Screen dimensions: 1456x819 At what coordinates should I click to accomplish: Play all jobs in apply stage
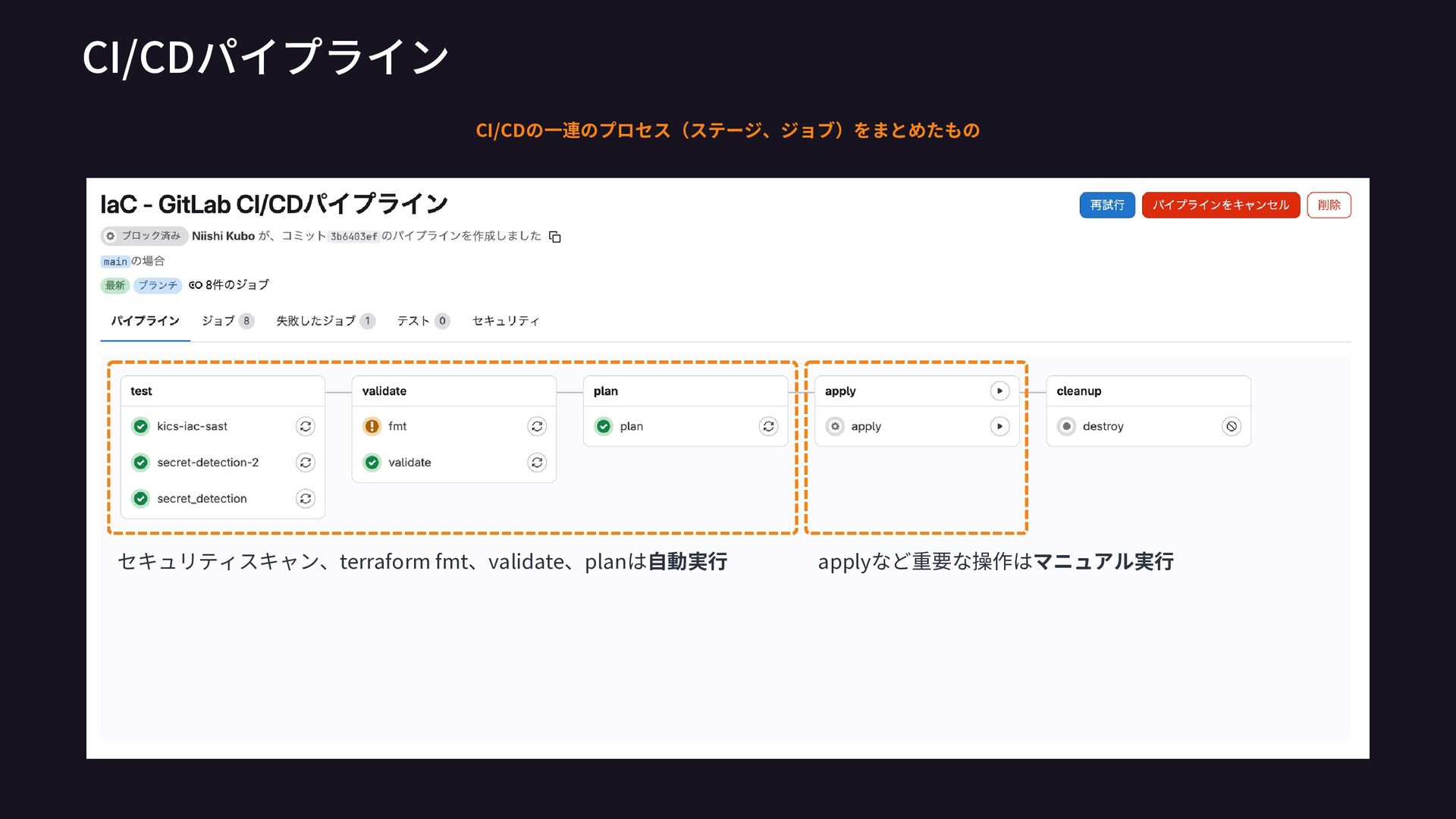click(999, 391)
